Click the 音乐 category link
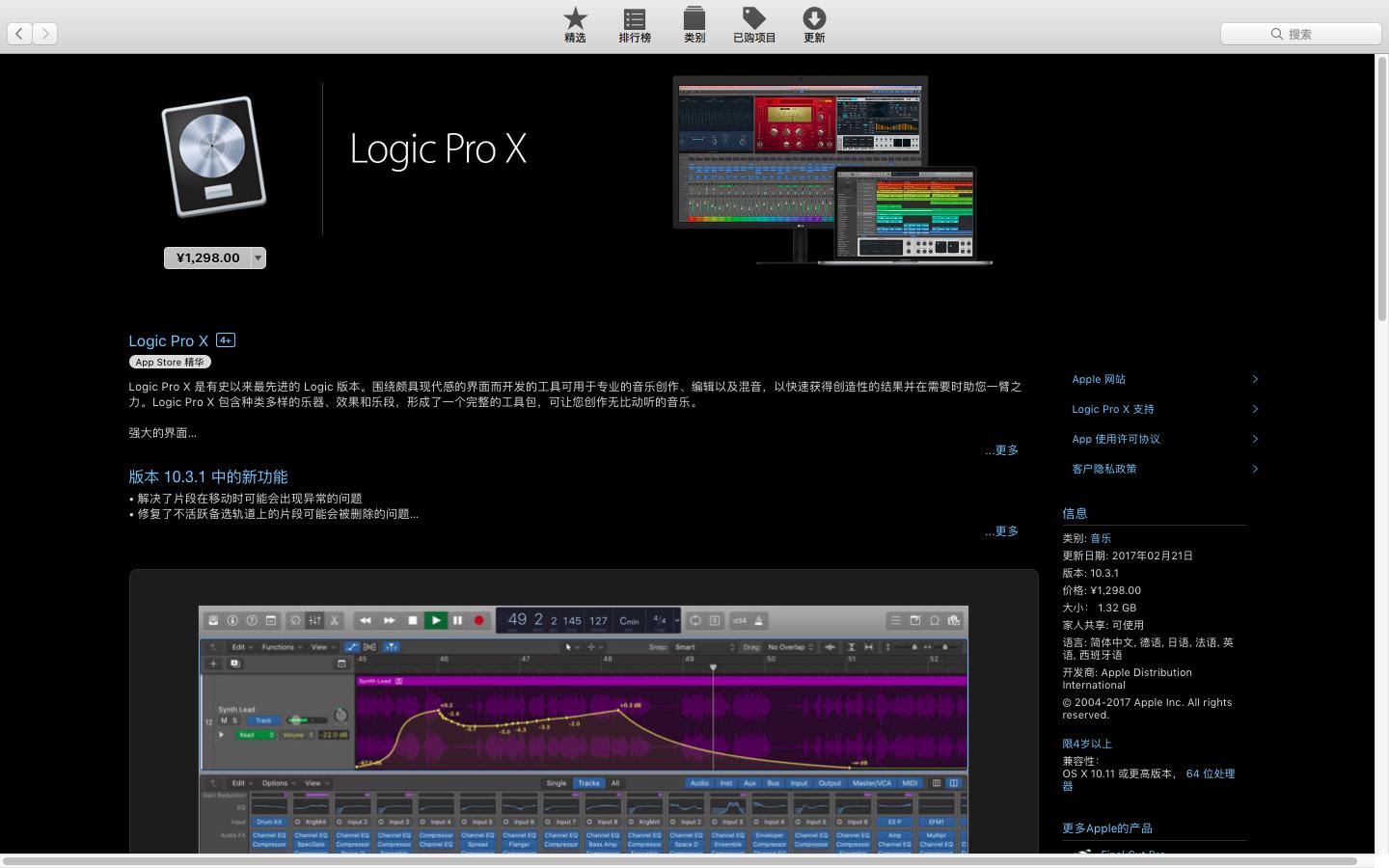 point(1101,538)
